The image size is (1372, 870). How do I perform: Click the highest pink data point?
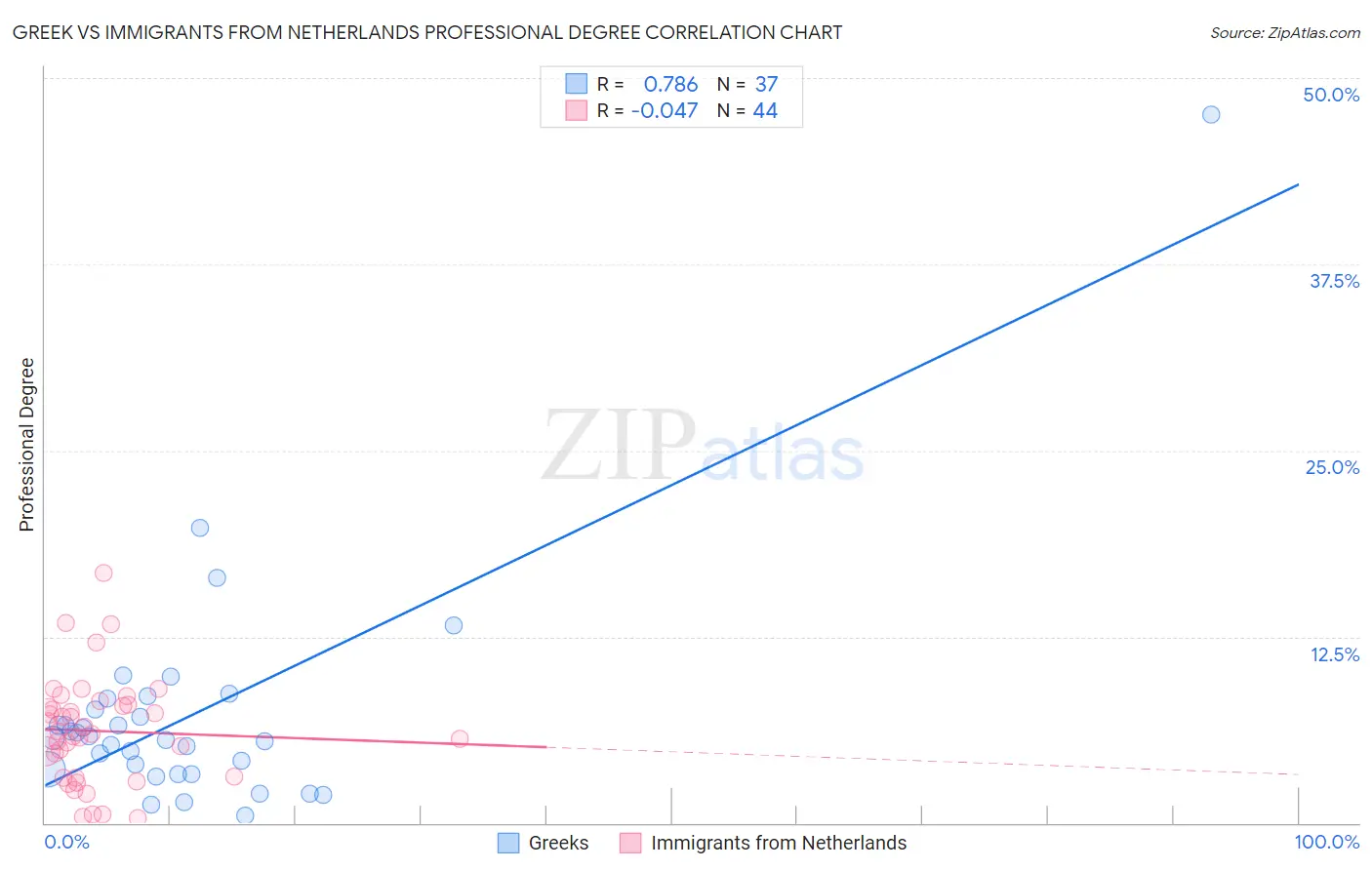click(103, 573)
